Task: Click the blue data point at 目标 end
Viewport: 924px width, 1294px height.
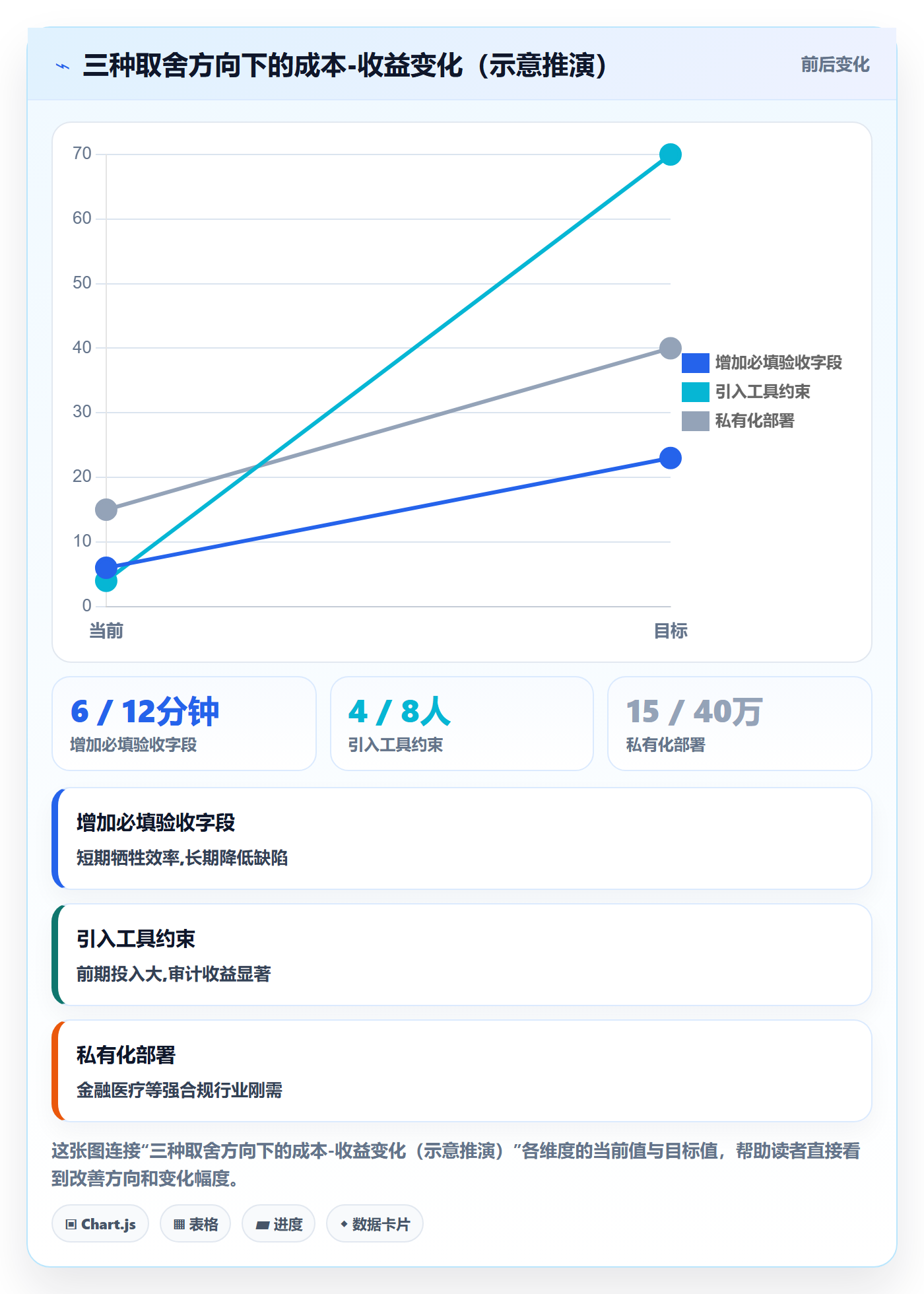Action: 671,458
